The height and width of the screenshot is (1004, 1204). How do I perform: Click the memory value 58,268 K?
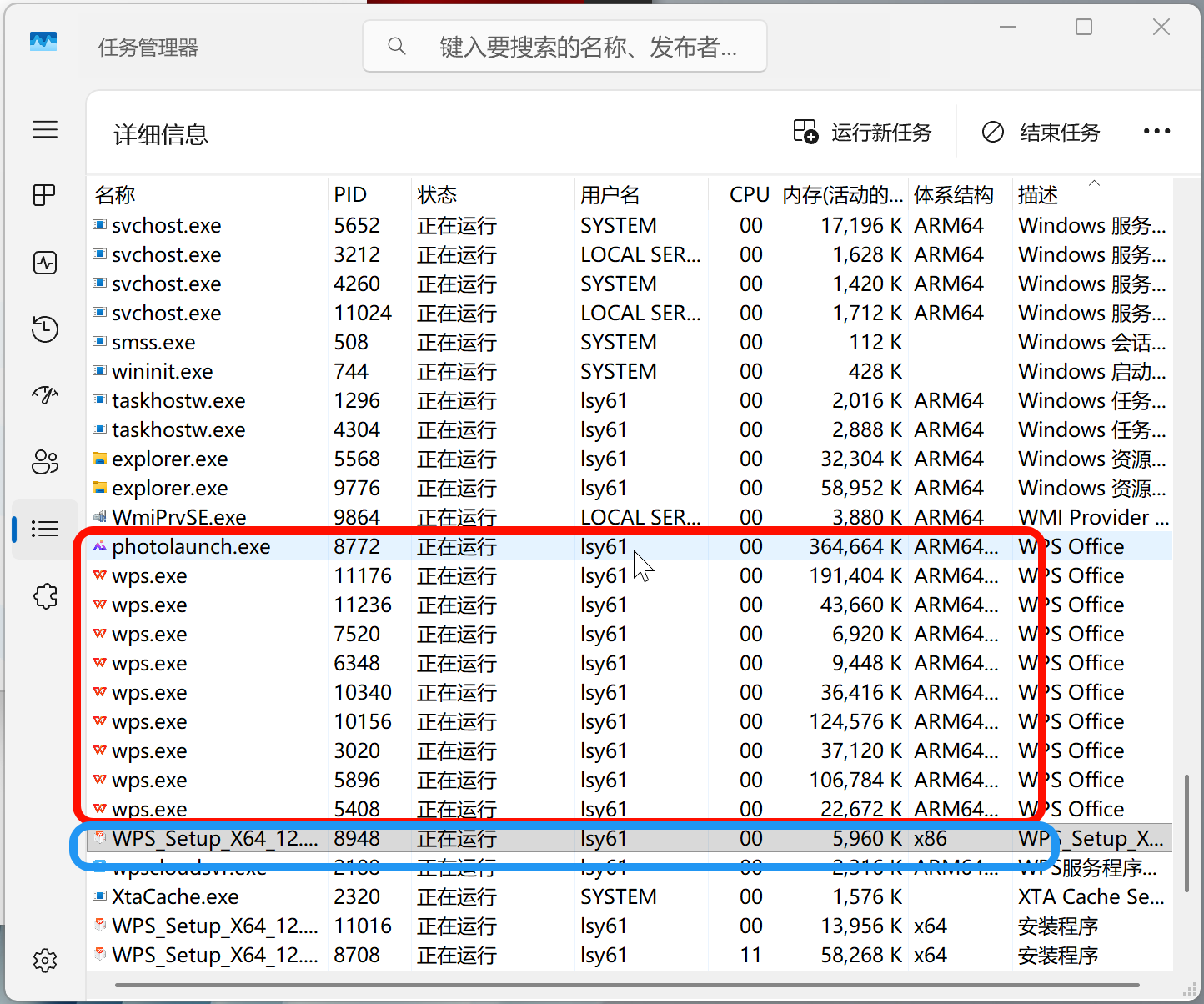coord(861,955)
